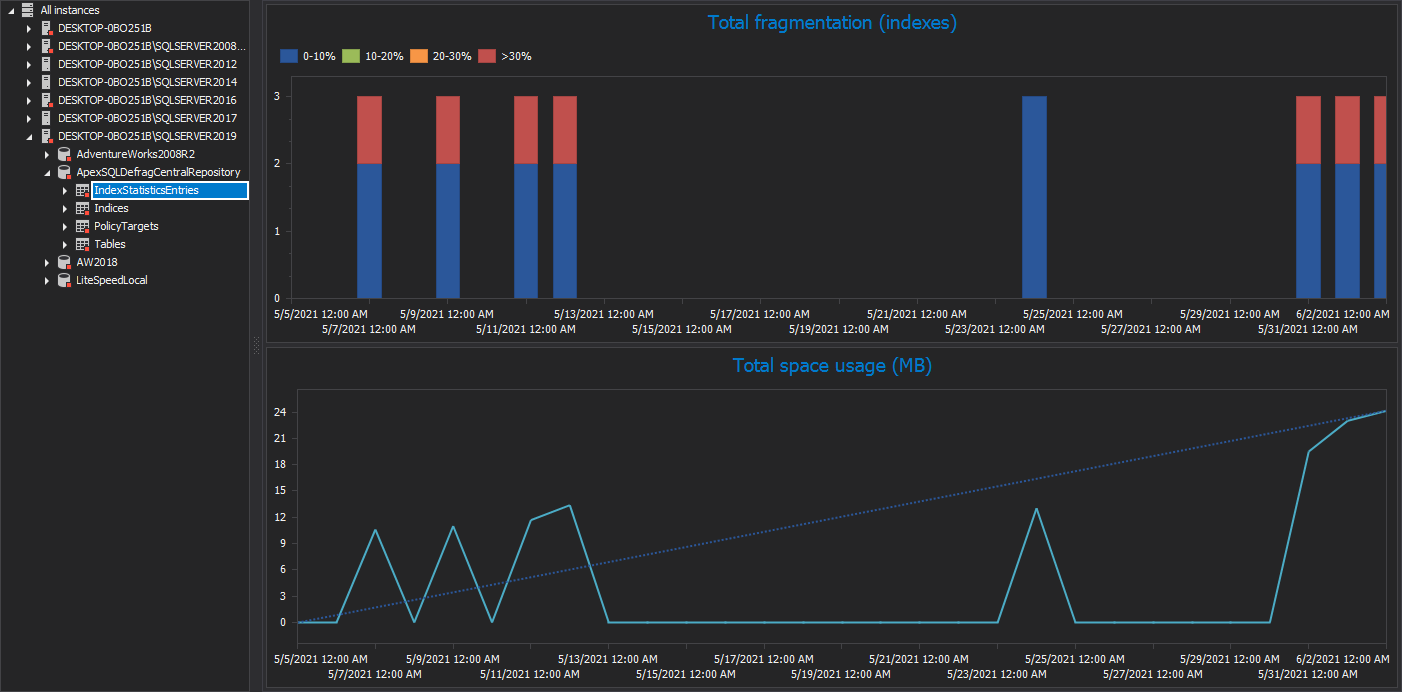Expand the Indices table node
The image size is (1402, 692).
coord(64,208)
